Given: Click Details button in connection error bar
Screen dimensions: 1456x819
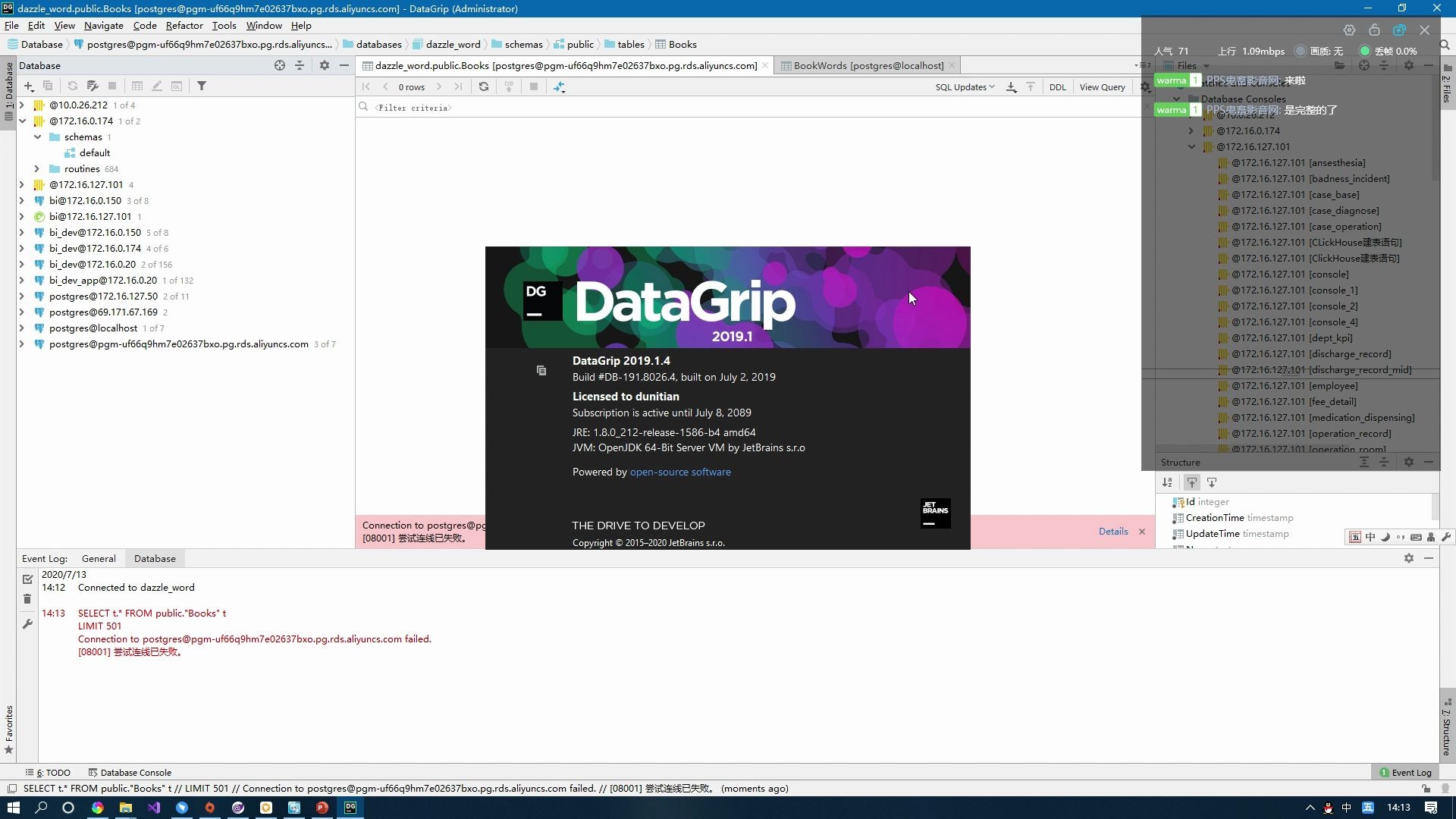Looking at the screenshot, I should tap(1113, 531).
